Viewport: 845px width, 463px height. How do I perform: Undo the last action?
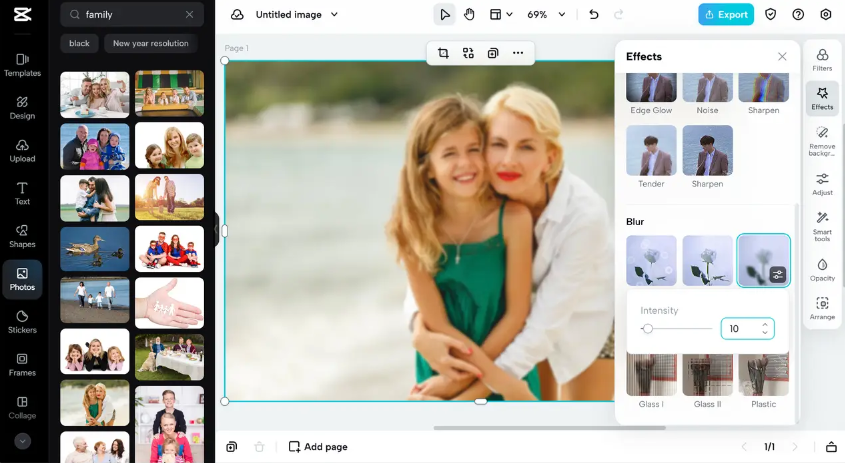point(593,15)
